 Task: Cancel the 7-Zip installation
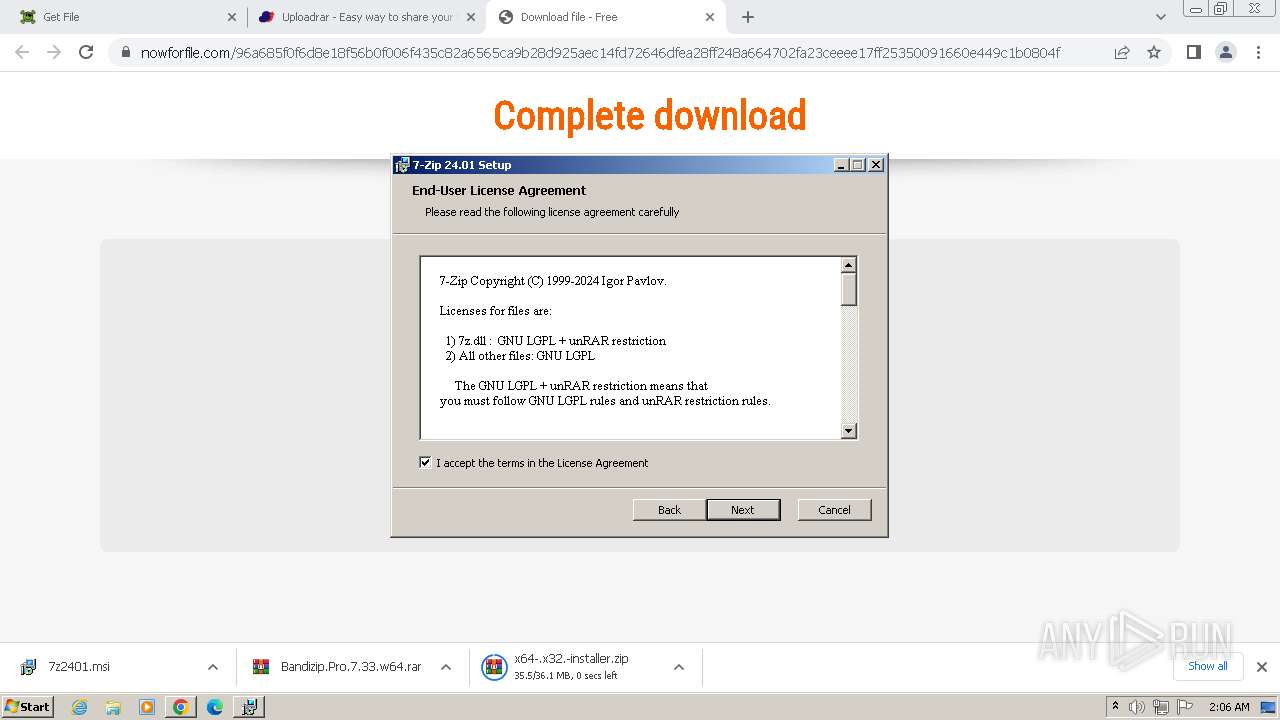click(834, 510)
